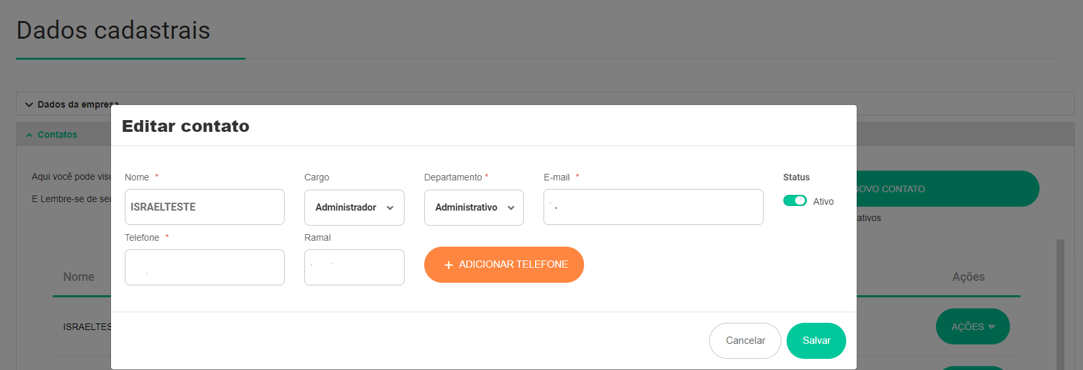Toggle the Ativo status switch
The image size is (1083, 370).
pos(795,200)
